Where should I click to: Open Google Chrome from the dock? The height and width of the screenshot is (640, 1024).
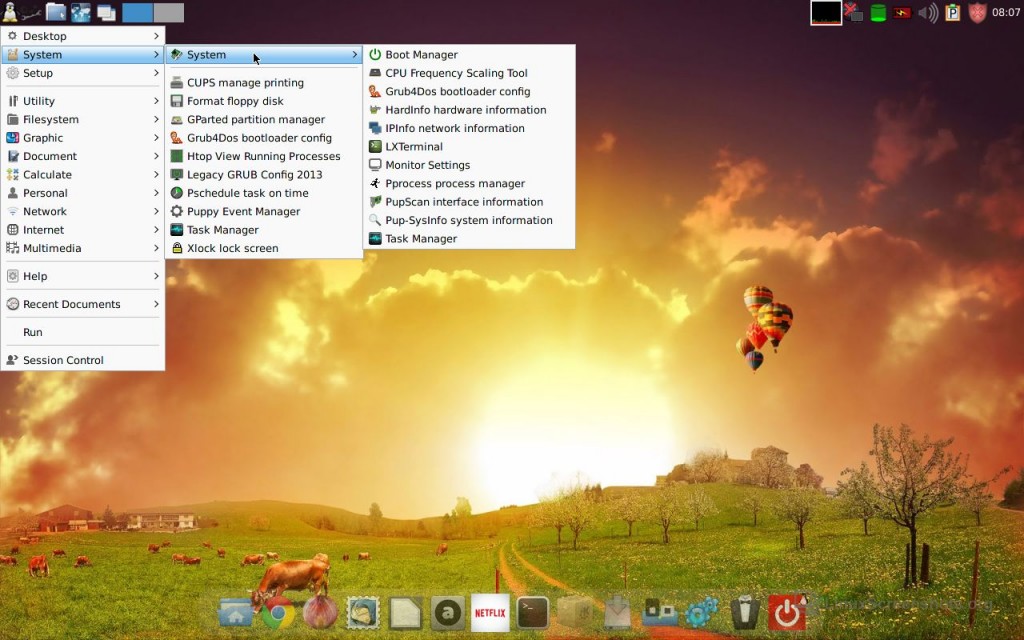278,612
